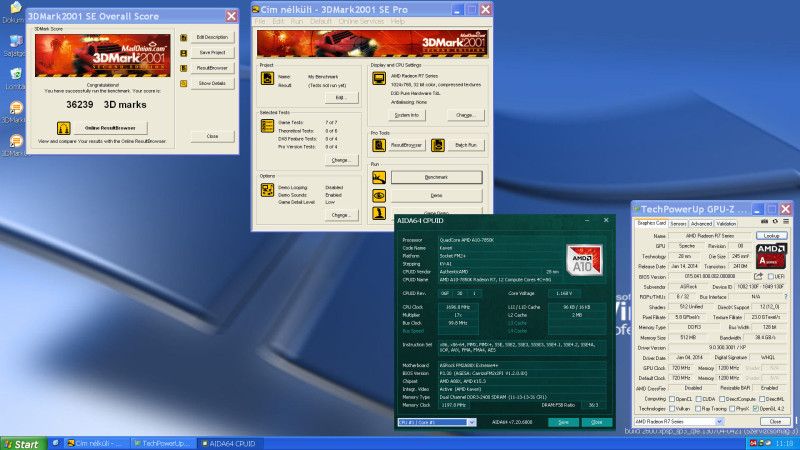Image resolution: width=800 pixels, height=450 pixels.
Task: Open the File menu in 3DMark2001 Pro
Action: [260, 21]
